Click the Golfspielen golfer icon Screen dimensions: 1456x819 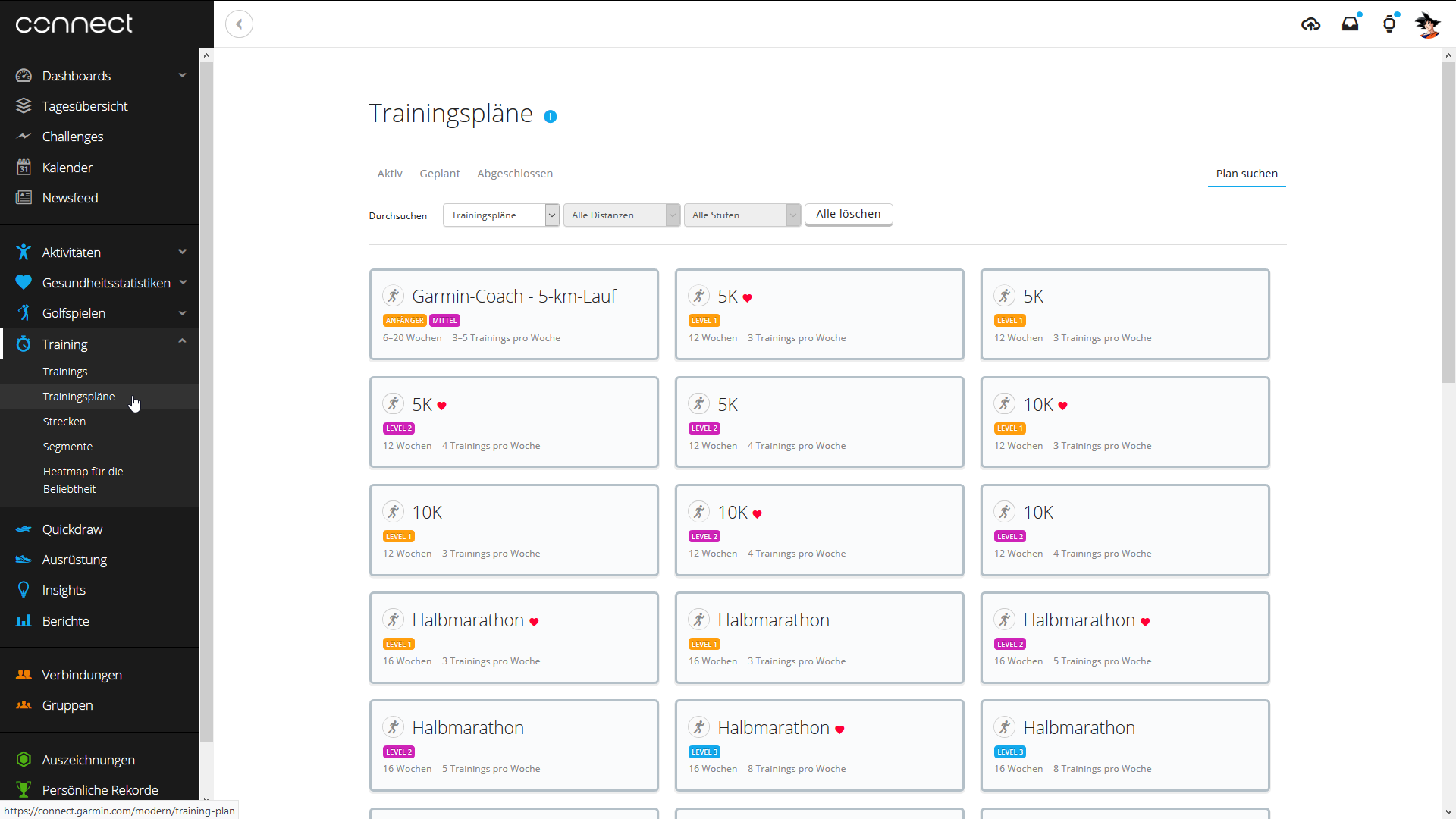[24, 313]
